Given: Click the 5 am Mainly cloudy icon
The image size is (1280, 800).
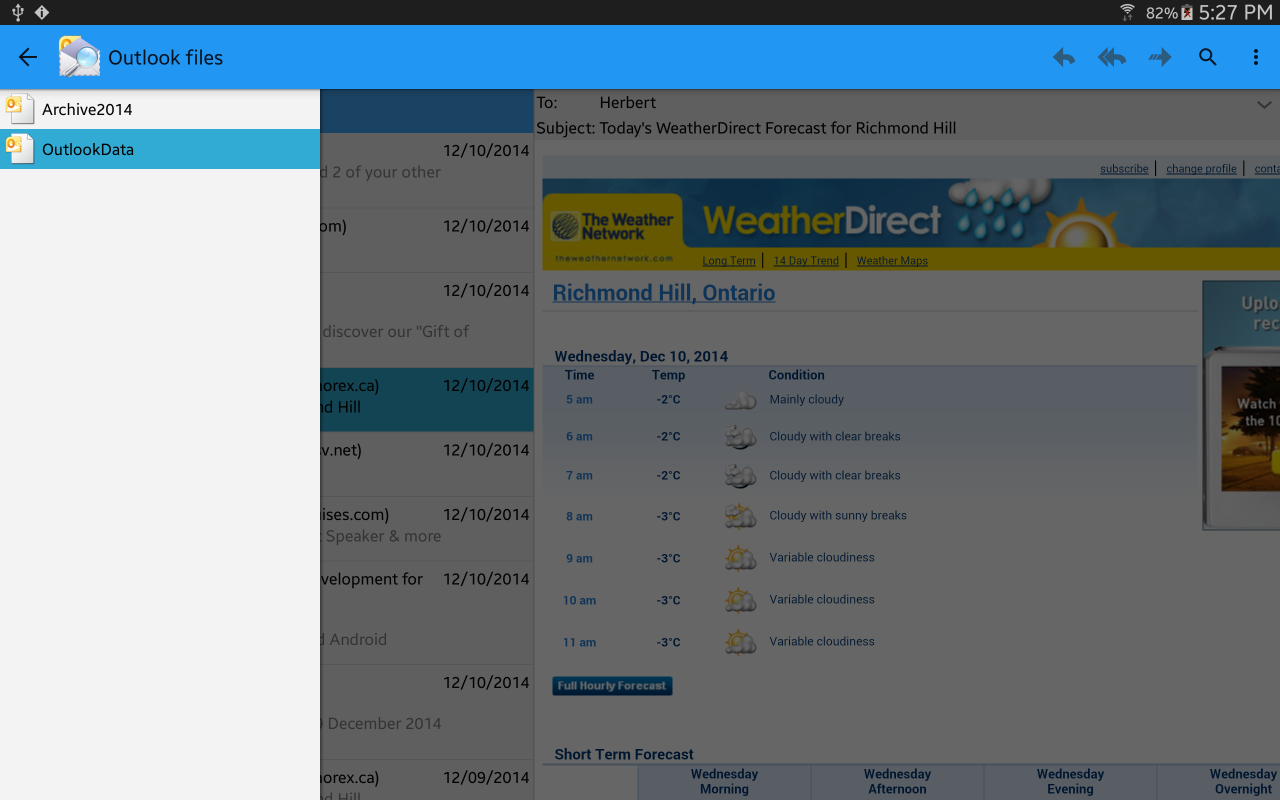Looking at the screenshot, I should tap(740, 400).
